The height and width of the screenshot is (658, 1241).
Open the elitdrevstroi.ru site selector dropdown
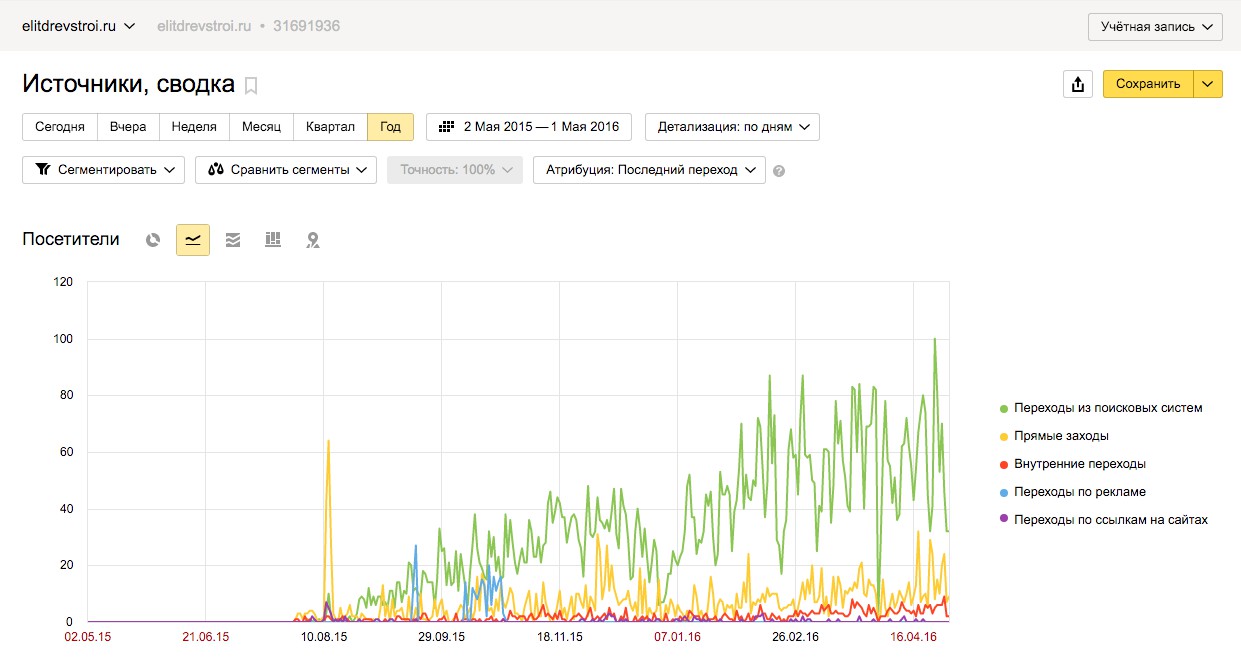79,26
